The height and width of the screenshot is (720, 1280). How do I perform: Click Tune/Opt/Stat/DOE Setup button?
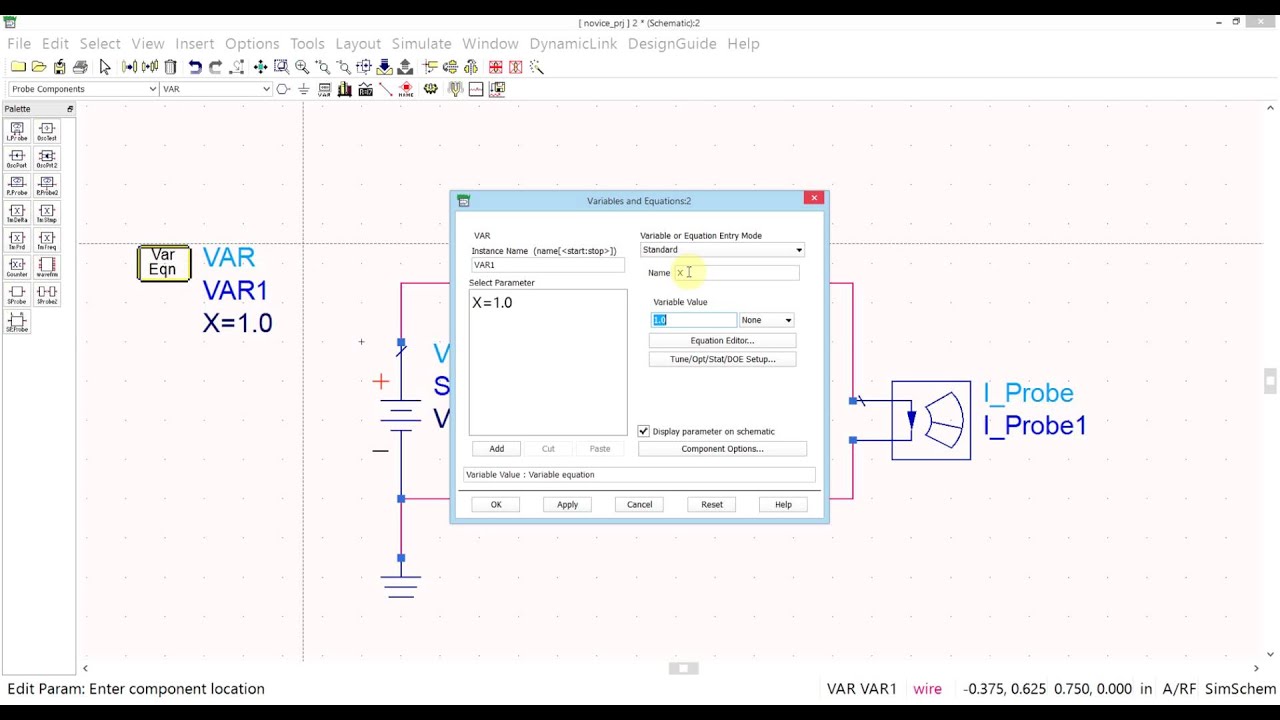click(722, 359)
